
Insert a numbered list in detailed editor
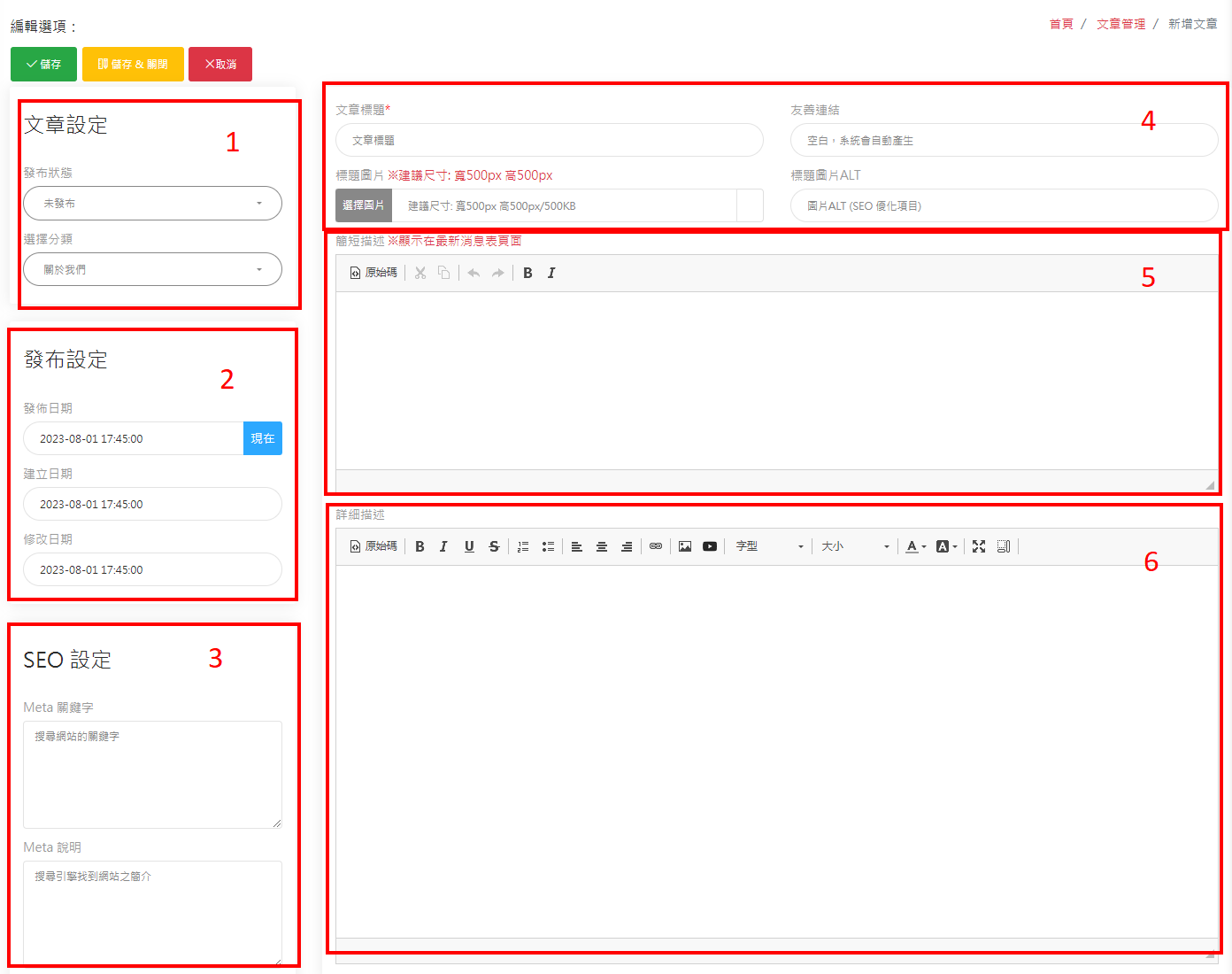coord(523,546)
